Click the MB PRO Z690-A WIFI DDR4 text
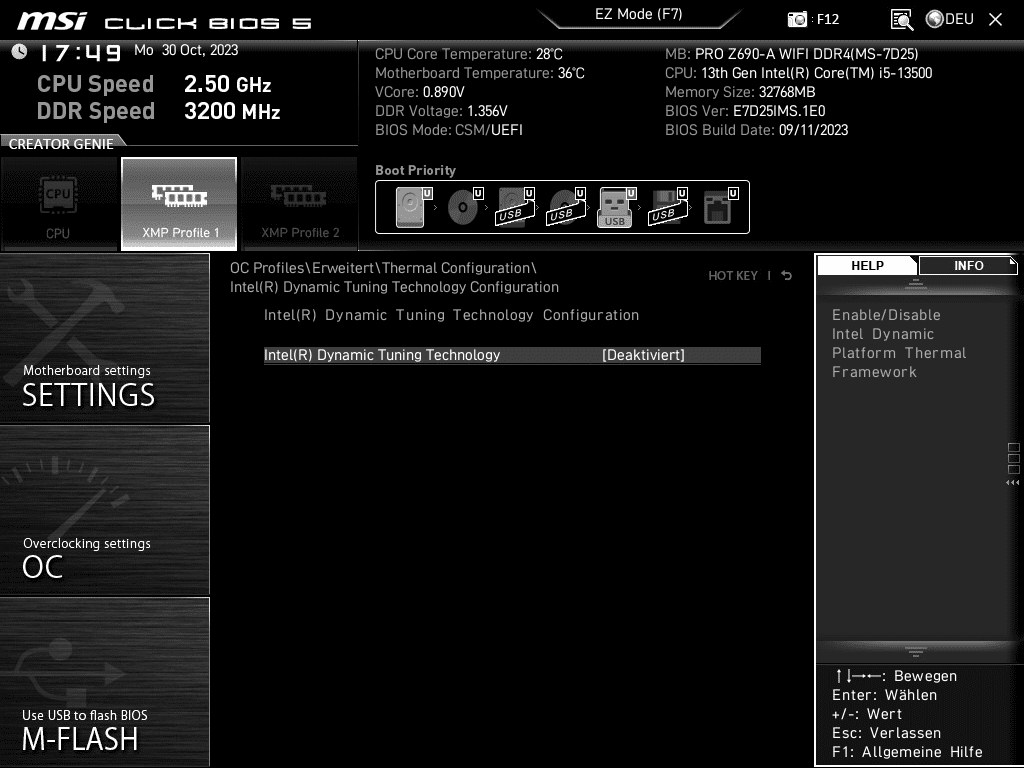1024x768 pixels. (x=792, y=54)
